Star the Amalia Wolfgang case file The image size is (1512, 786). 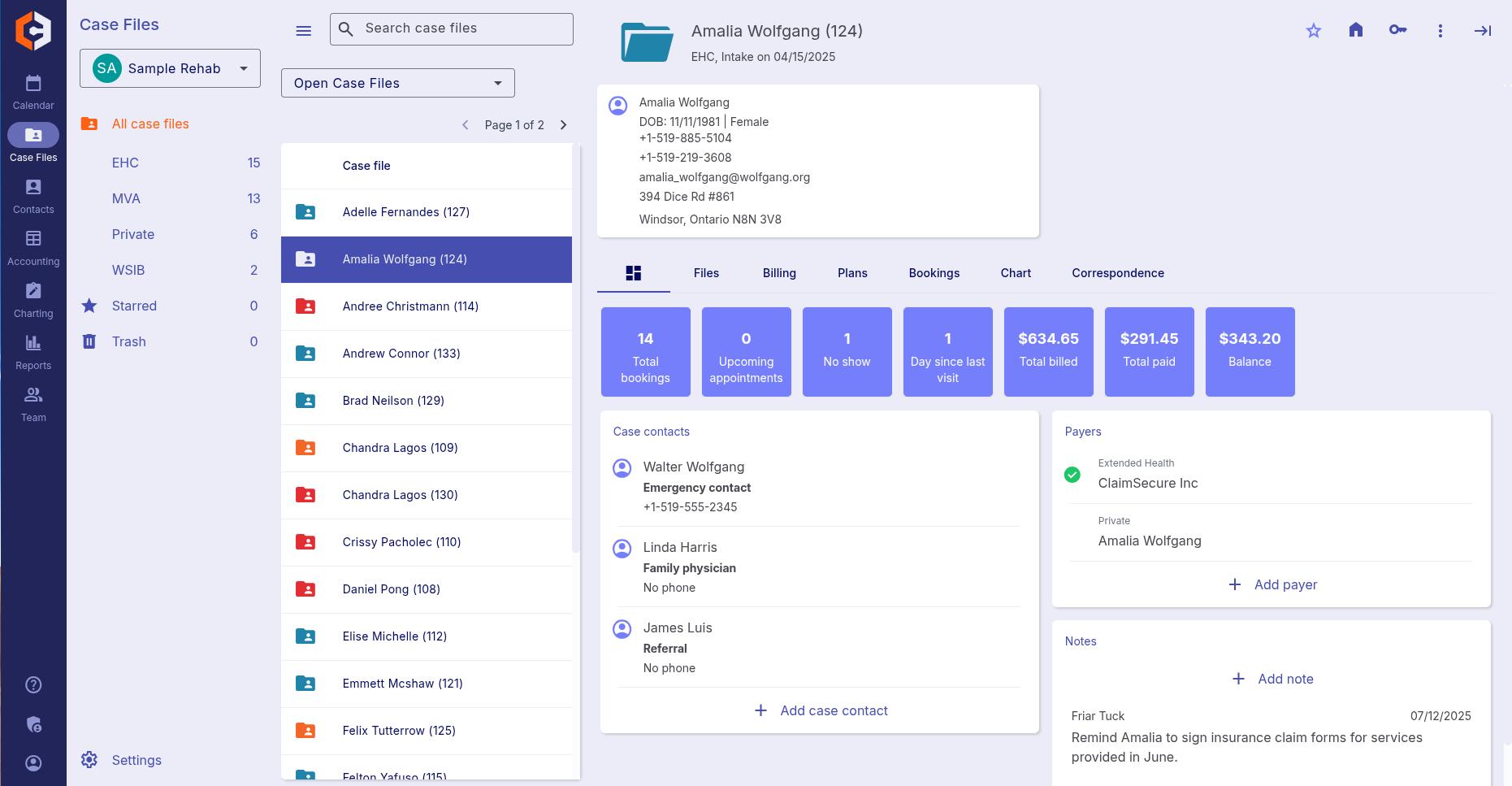pyautogui.click(x=1314, y=31)
